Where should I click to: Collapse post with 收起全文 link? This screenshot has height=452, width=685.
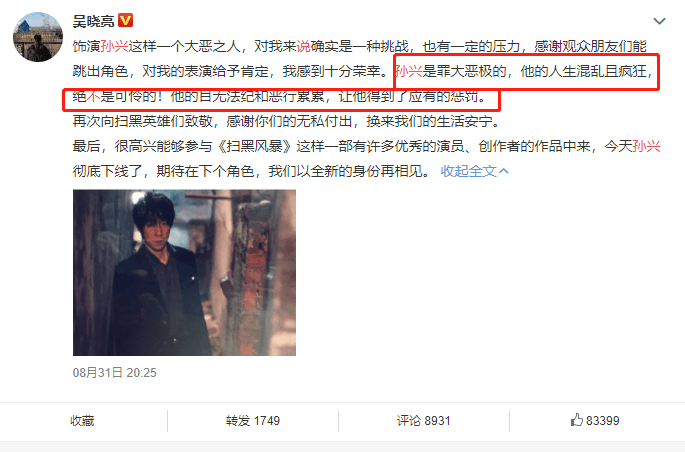pyautogui.click(x=468, y=171)
